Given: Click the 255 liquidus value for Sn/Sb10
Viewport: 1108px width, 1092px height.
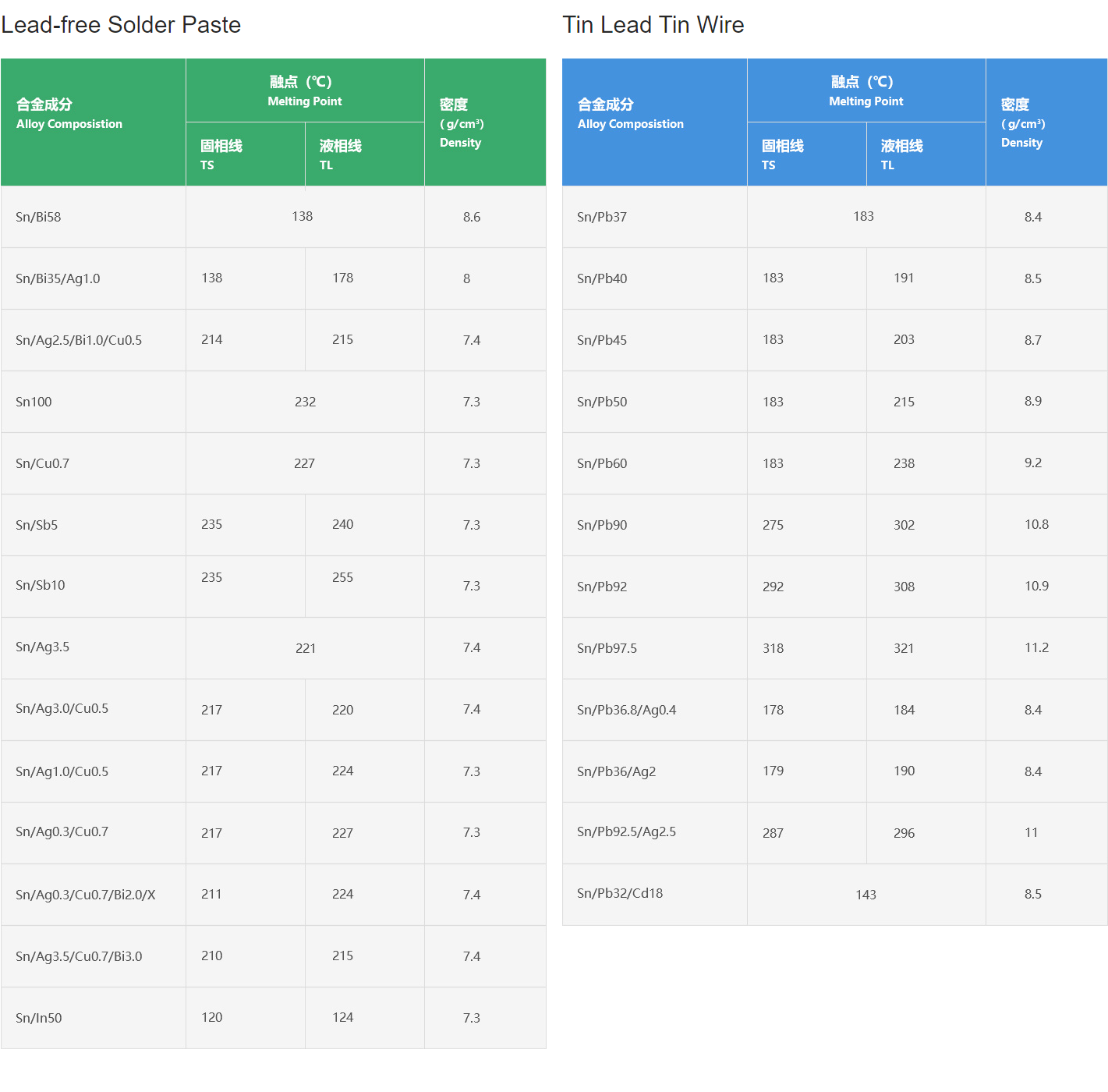Looking at the screenshot, I should point(342,577).
